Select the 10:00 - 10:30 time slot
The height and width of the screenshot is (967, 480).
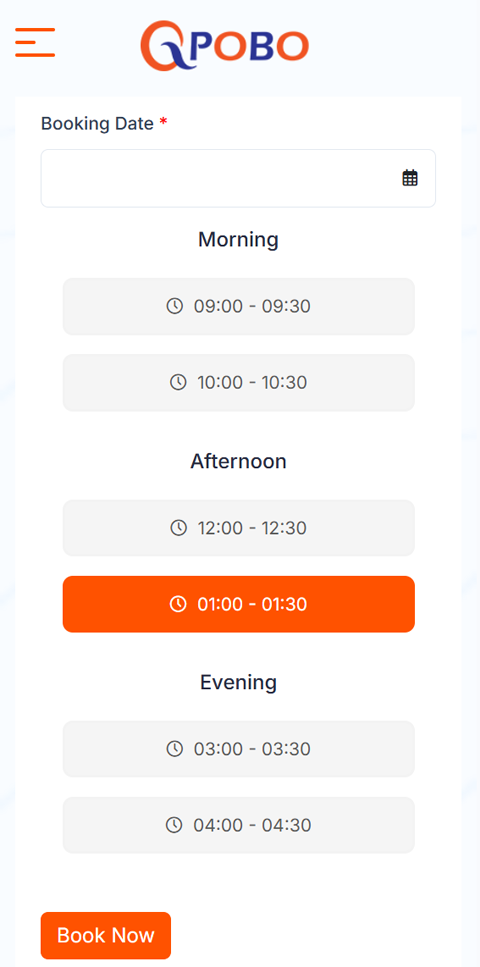click(239, 382)
